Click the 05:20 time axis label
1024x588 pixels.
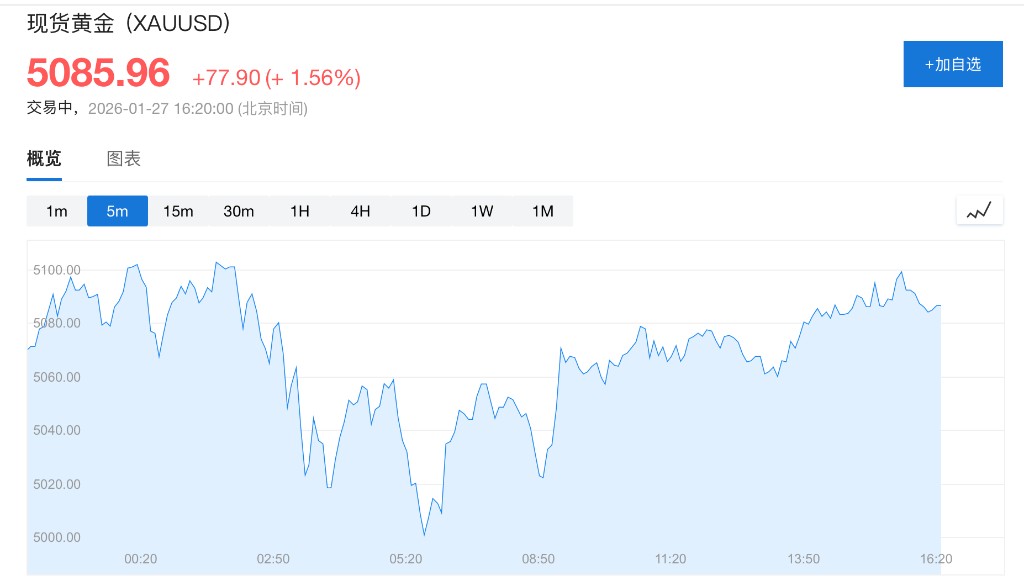tap(405, 559)
